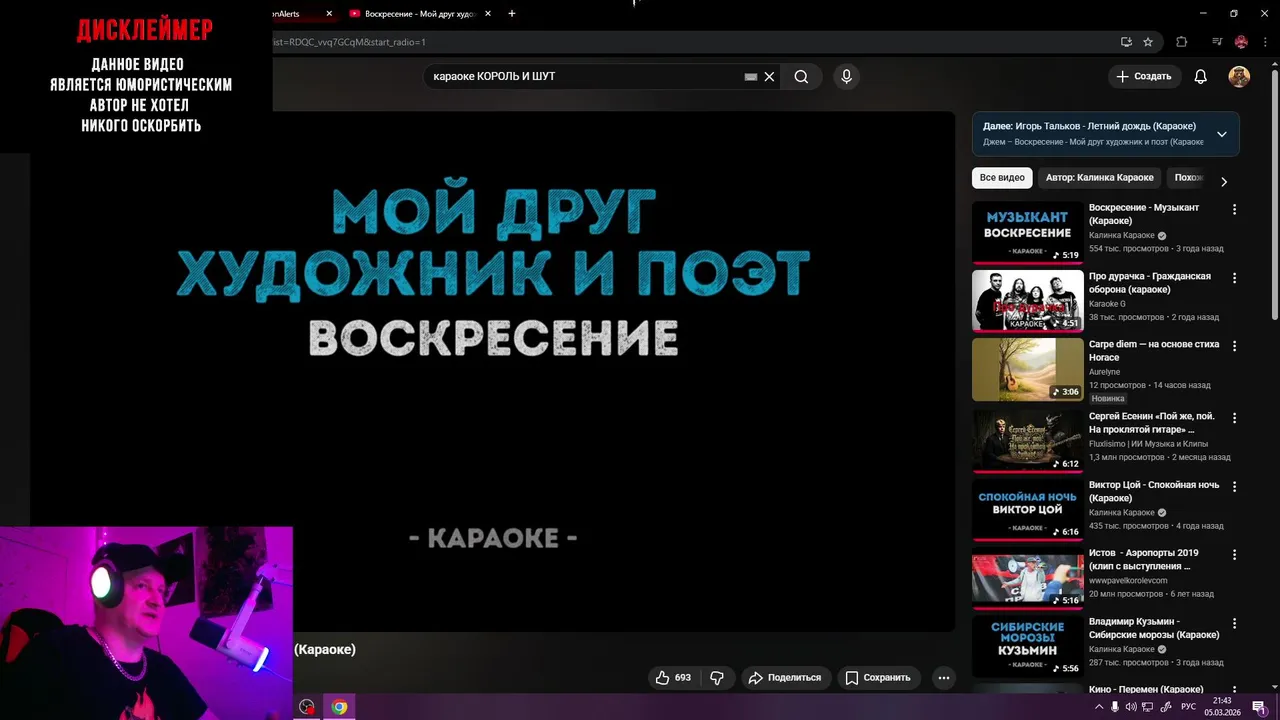Click Karaoke G channel name
1280x720 pixels.
pos(1107,304)
